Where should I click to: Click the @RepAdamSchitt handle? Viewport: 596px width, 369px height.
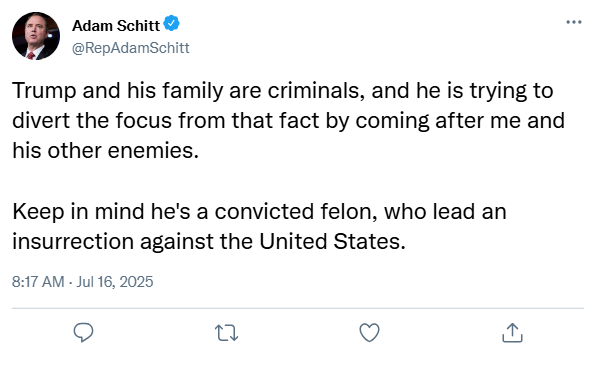tap(130, 48)
